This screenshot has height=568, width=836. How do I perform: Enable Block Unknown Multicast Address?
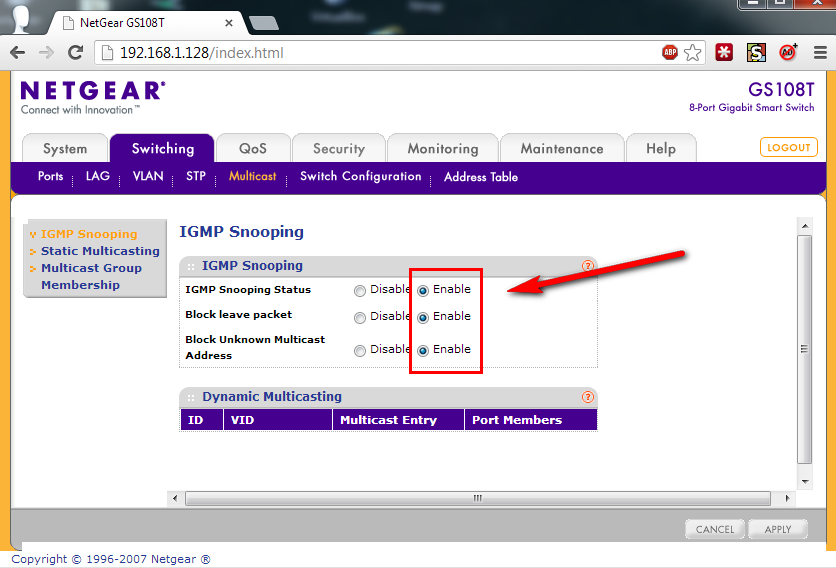[x=423, y=350]
